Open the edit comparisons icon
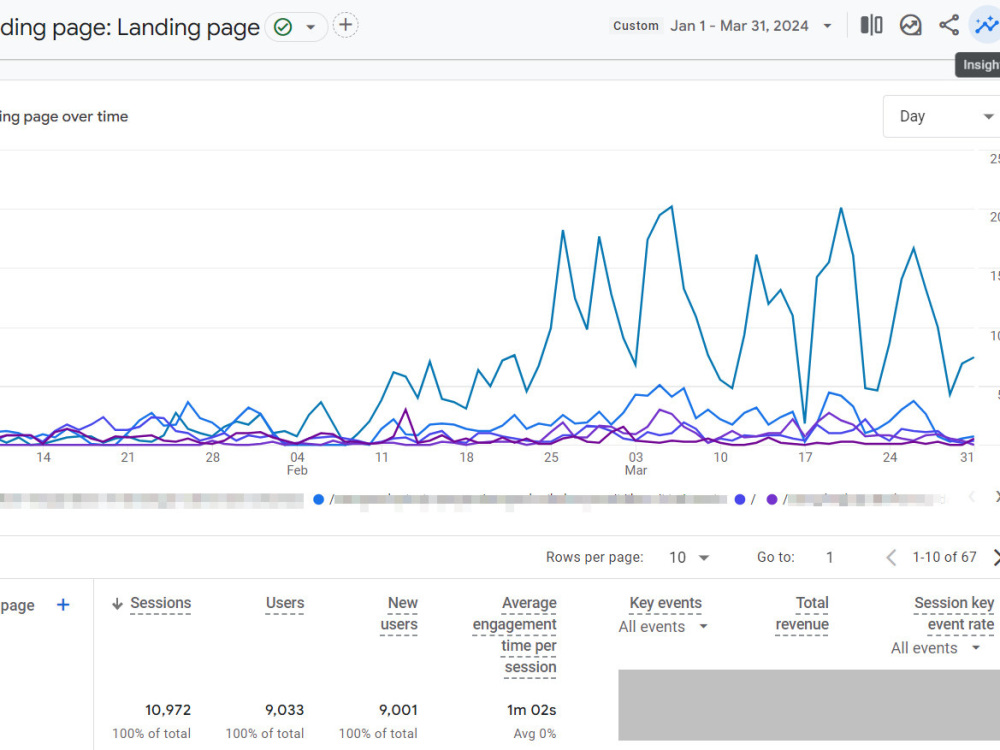 pyautogui.click(x=871, y=26)
